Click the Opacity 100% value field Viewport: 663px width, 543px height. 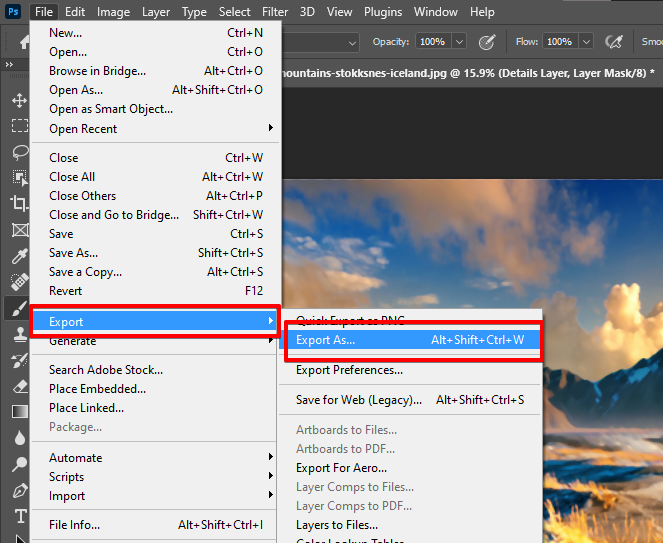(433, 41)
